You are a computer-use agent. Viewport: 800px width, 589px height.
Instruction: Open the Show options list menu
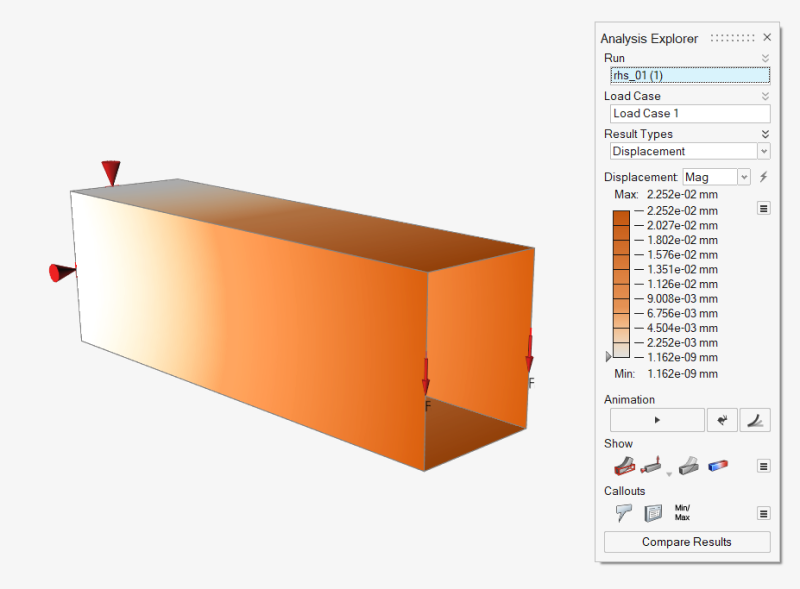pos(763,466)
